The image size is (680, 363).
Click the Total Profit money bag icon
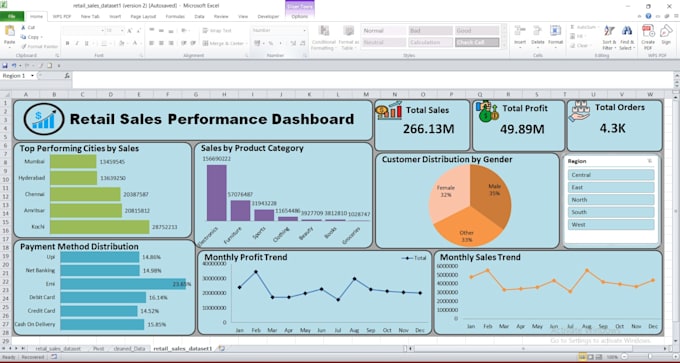pos(487,111)
